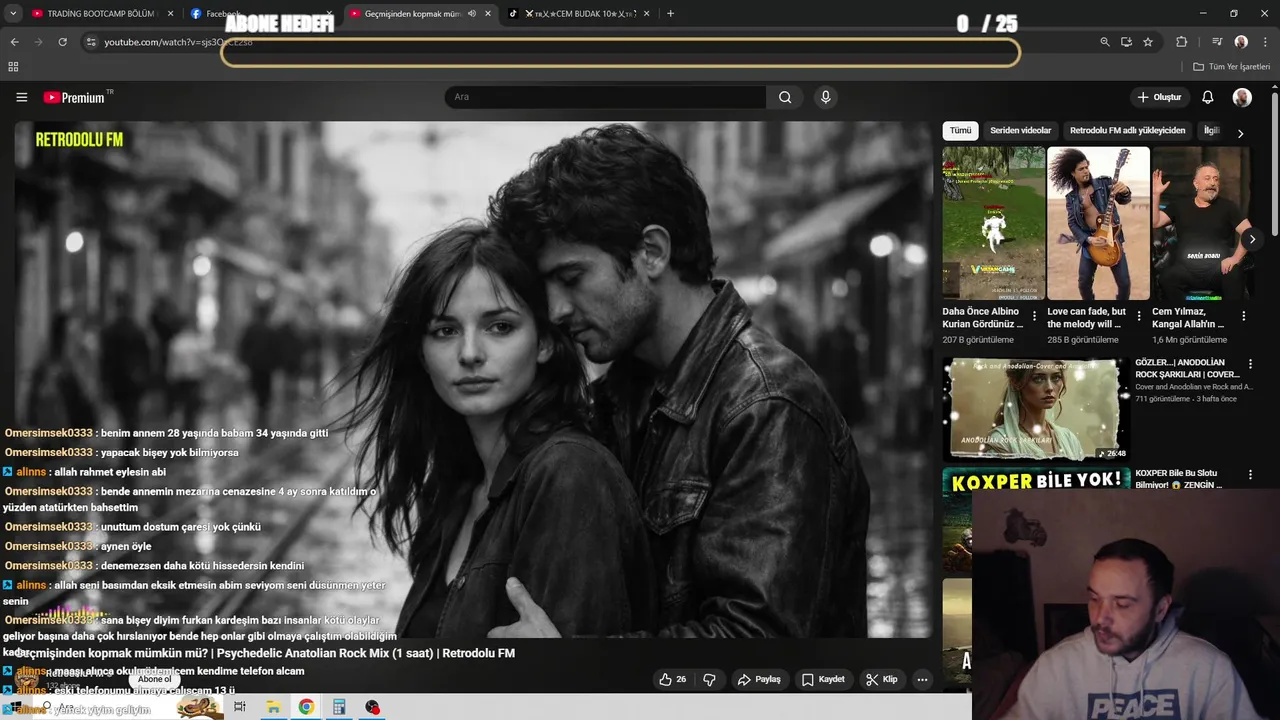Screen dimensions: 1280x720
Task: Open new browser tab with plus
Action: tap(670, 13)
